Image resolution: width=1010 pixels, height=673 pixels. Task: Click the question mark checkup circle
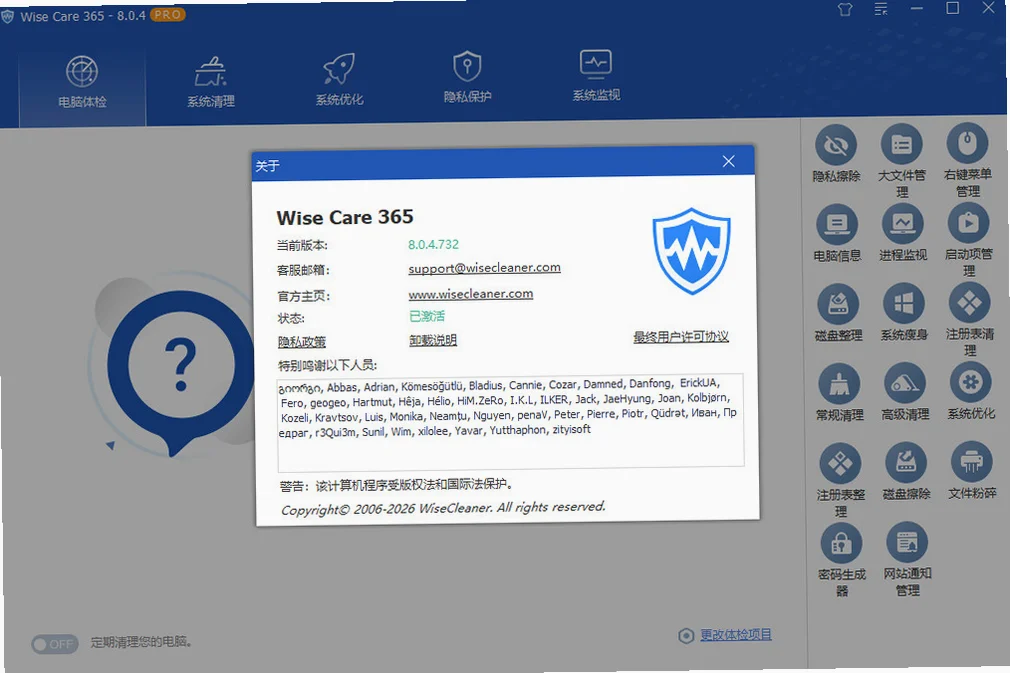180,365
